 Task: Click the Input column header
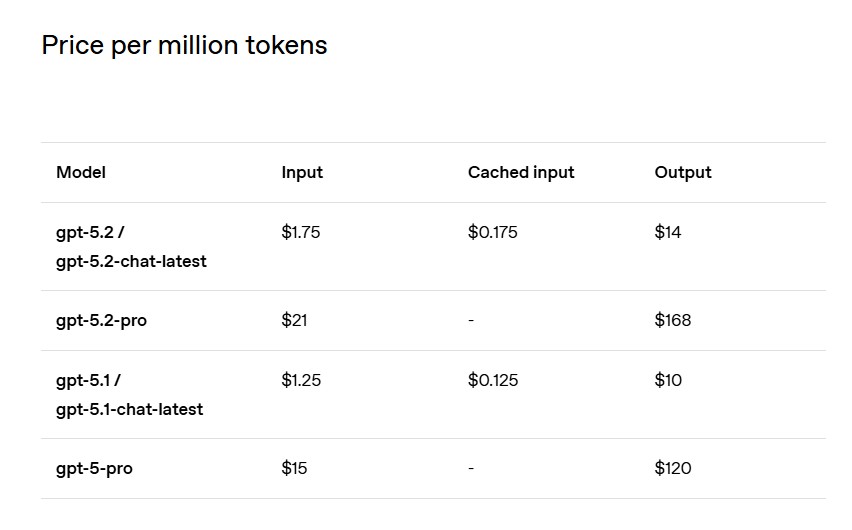[x=302, y=172]
